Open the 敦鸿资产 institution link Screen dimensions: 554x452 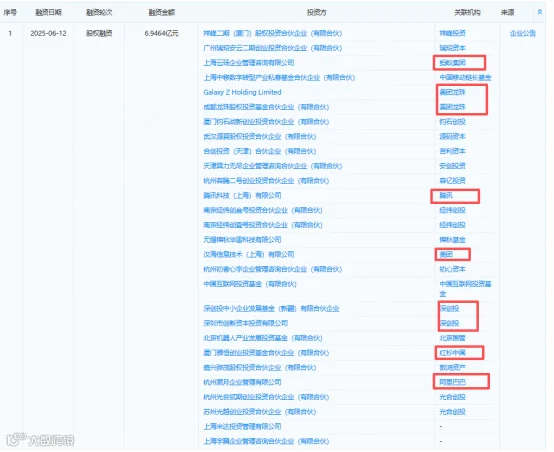(x=452, y=368)
